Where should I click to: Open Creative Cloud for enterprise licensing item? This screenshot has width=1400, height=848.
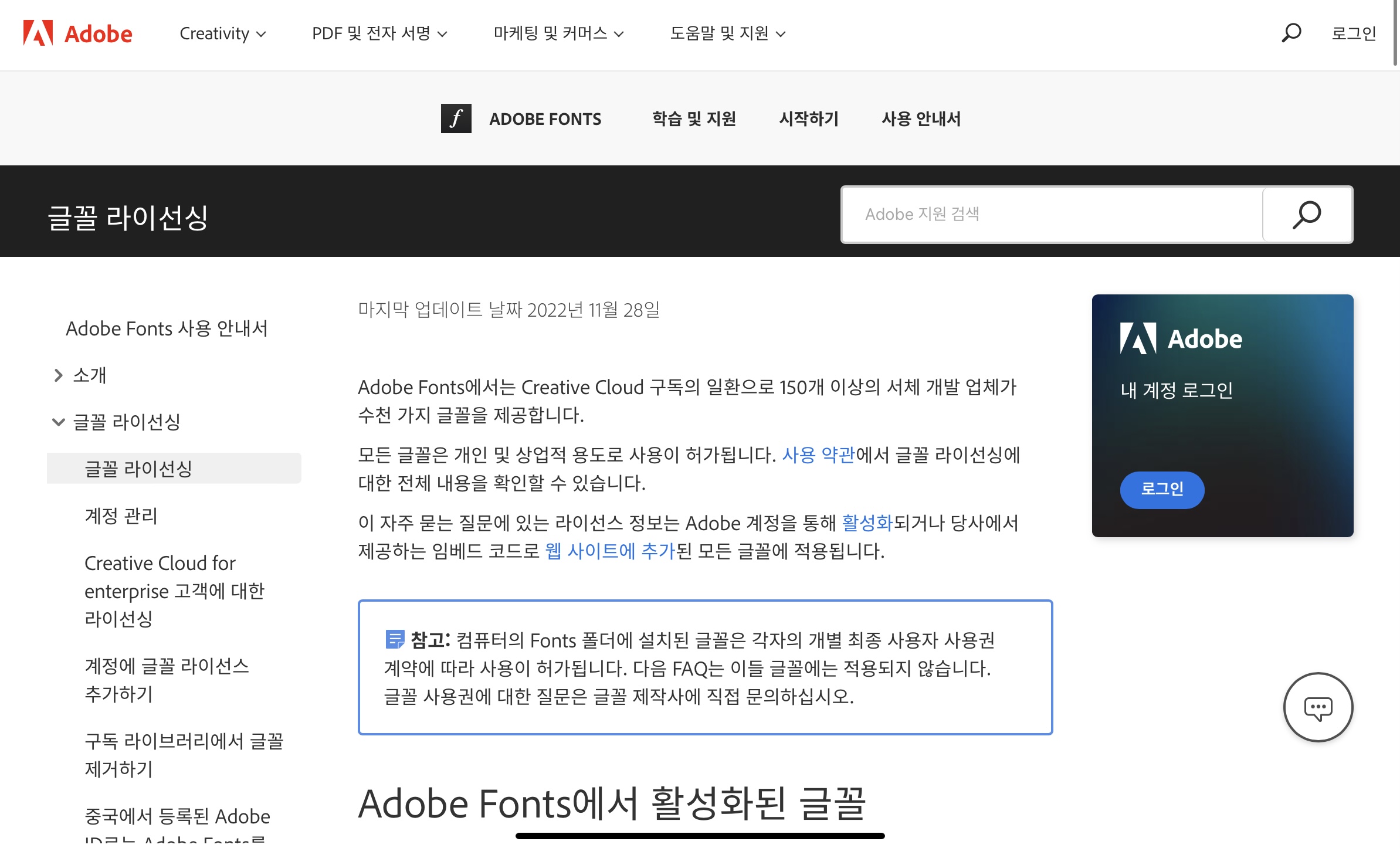(175, 591)
